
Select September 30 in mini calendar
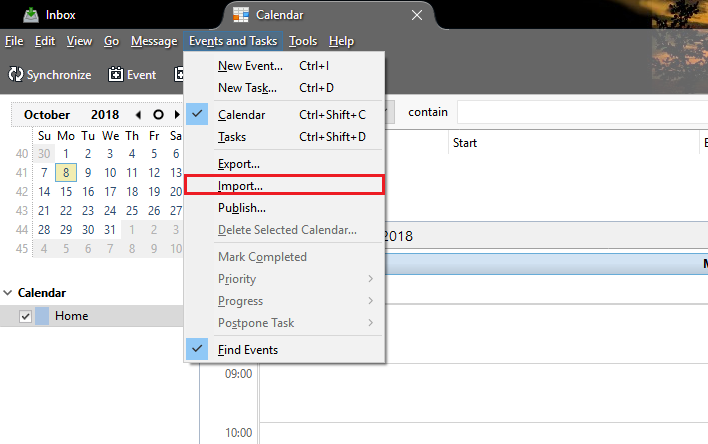pos(44,154)
